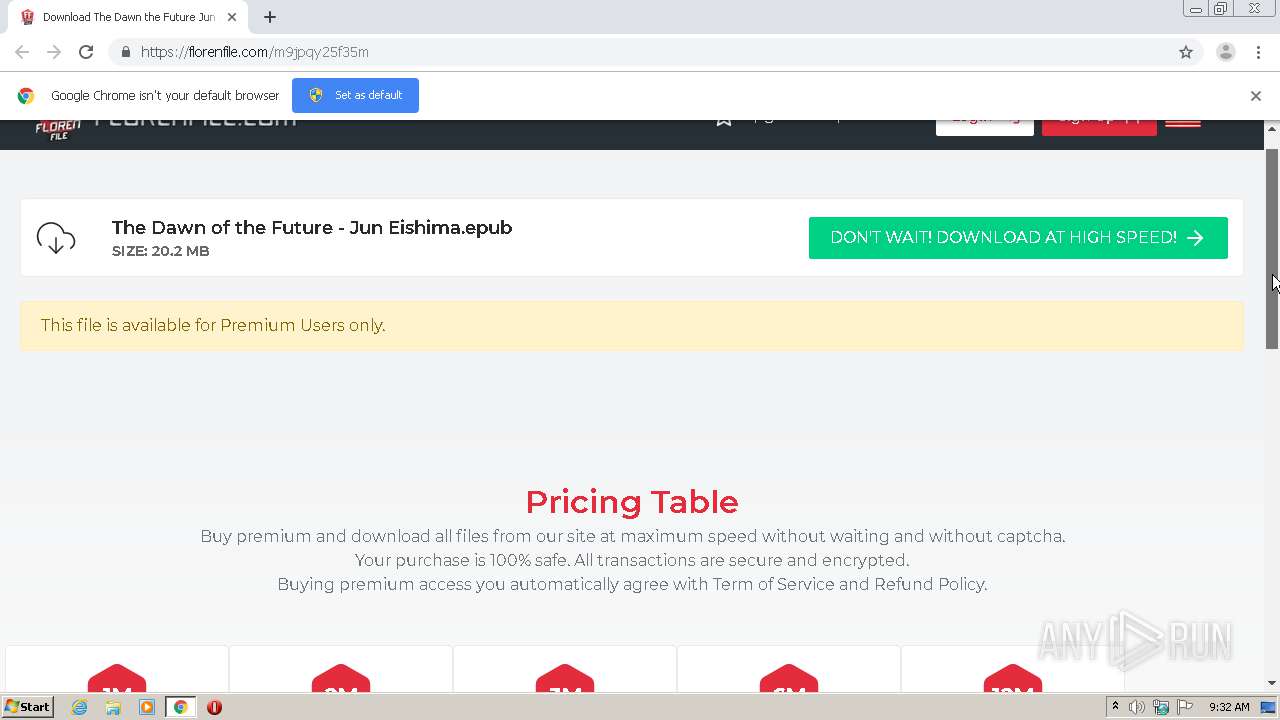Viewport: 1280px width, 720px height.
Task: Click the volume speaker tray icon
Action: click(1137, 707)
